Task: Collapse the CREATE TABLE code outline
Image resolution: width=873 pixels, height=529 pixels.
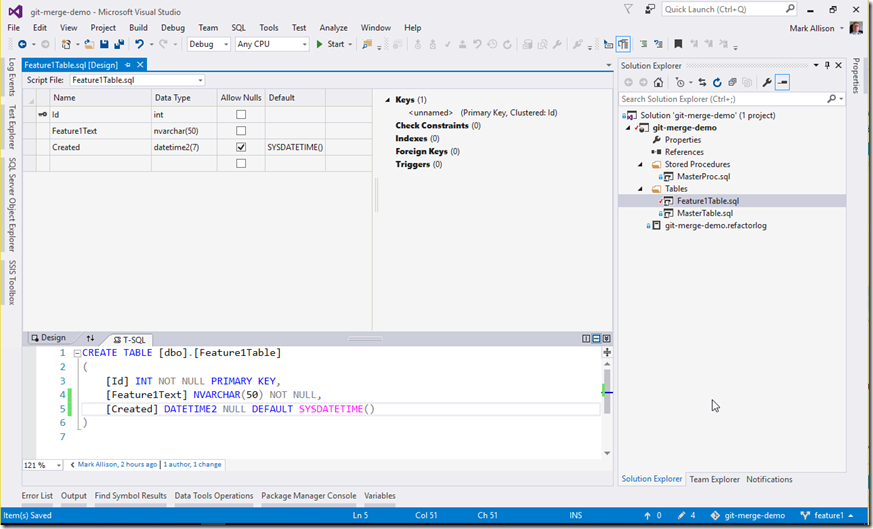Action: point(77,353)
